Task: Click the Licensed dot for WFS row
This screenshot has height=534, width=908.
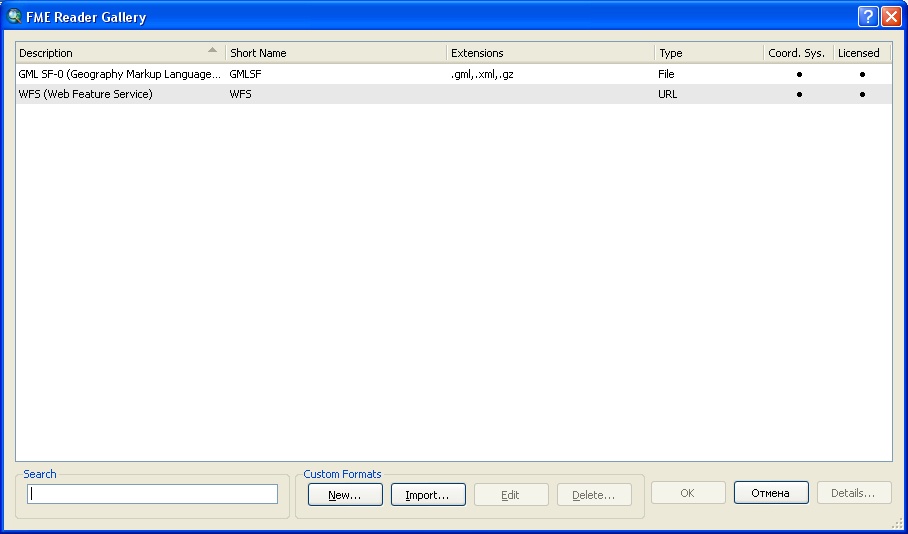Action: tap(862, 94)
